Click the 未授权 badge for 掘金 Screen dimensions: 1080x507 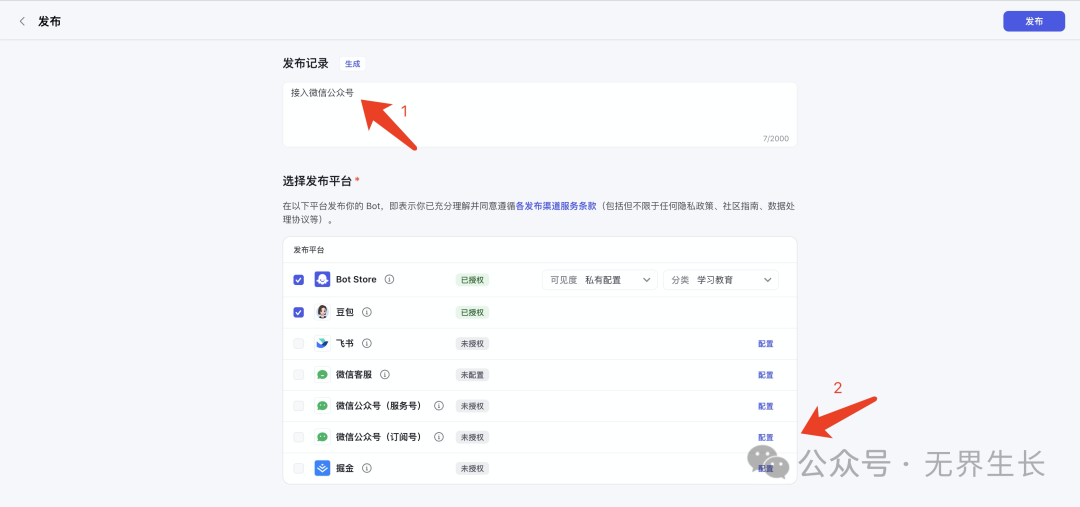(x=472, y=468)
